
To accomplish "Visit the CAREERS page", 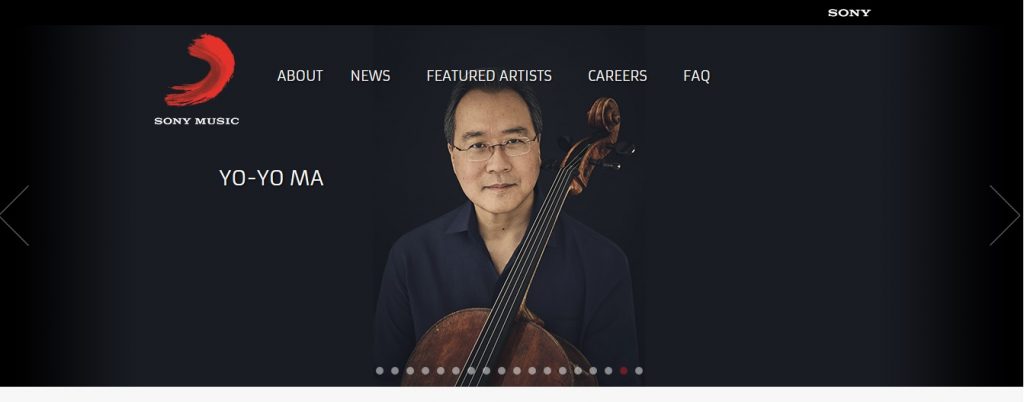I will [x=617, y=76].
